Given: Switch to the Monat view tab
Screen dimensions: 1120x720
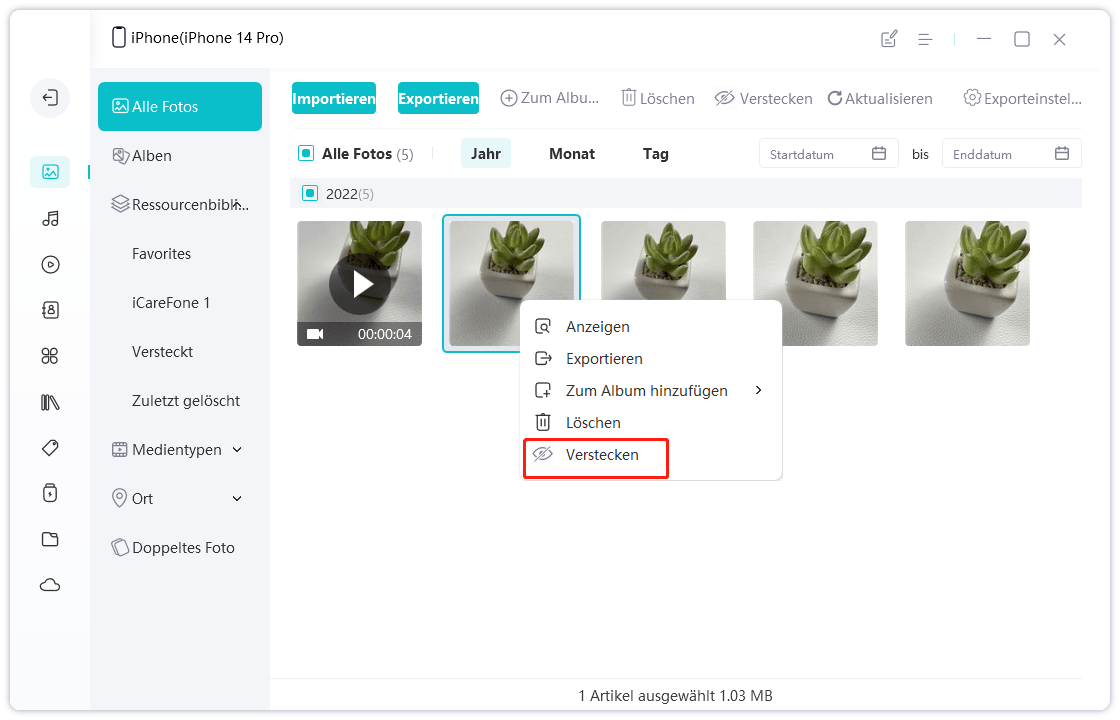Looking at the screenshot, I should [572, 154].
